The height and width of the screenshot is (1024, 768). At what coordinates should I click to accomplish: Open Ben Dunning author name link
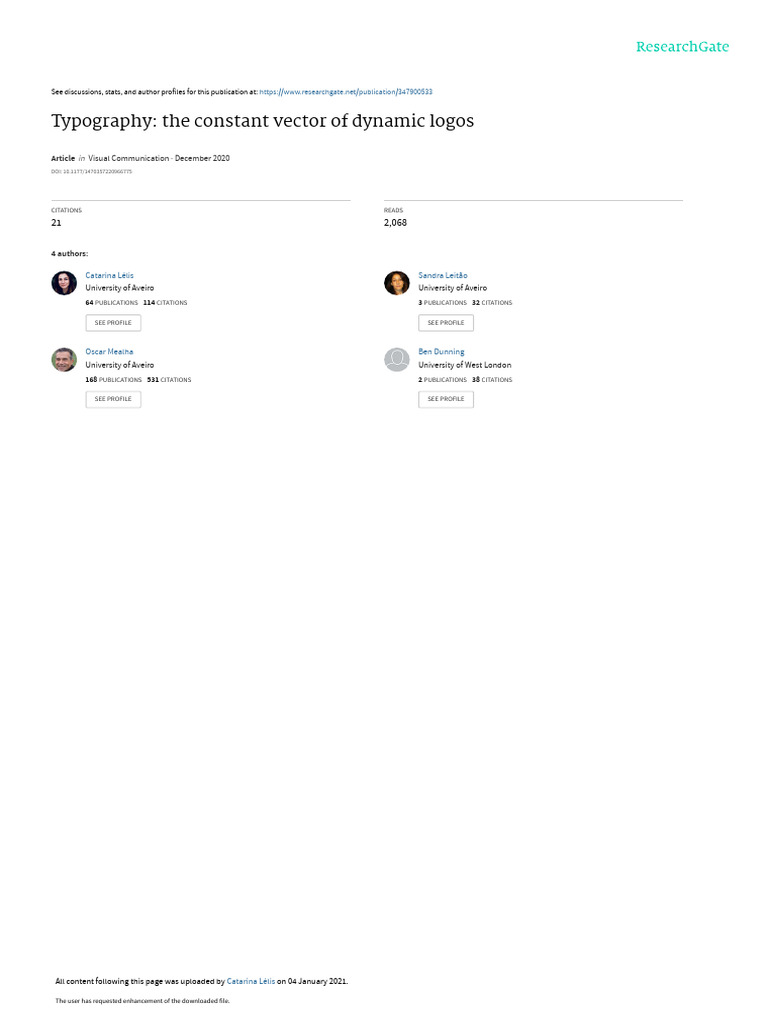click(x=441, y=352)
